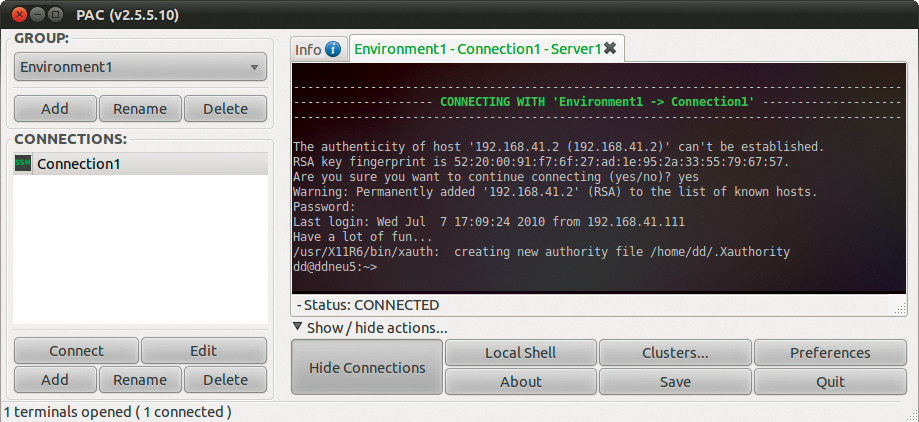Click the About button
This screenshot has width=919, height=422.
click(521, 381)
